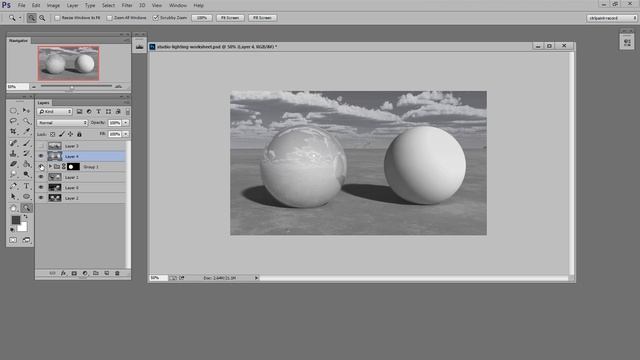
Task: Select the Move tool
Action: click(27, 111)
